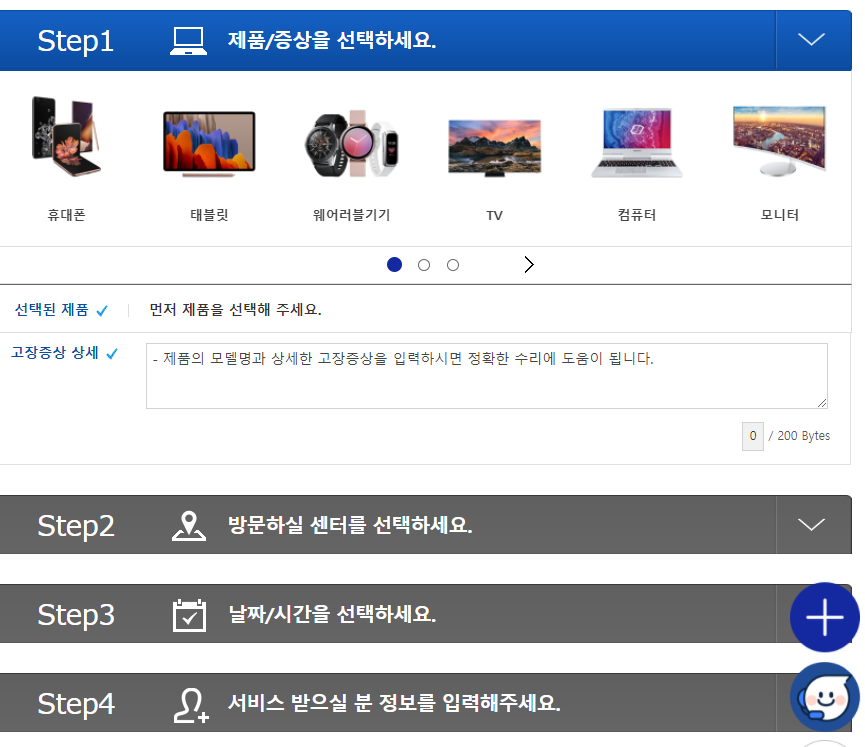
Task: Open the chatbot mascot floating button
Action: (825, 697)
